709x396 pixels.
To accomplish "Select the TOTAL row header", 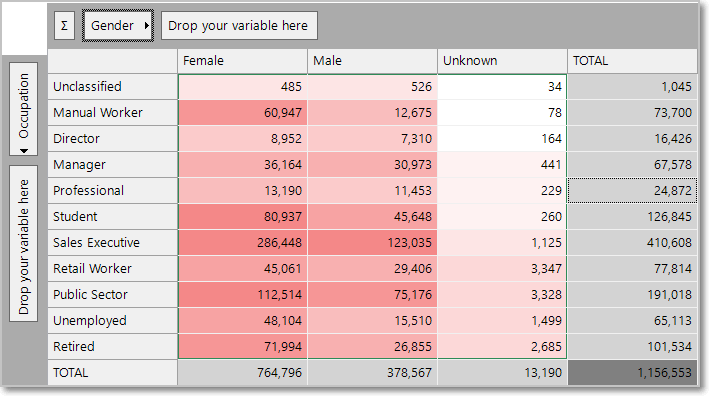I will click(x=113, y=373).
